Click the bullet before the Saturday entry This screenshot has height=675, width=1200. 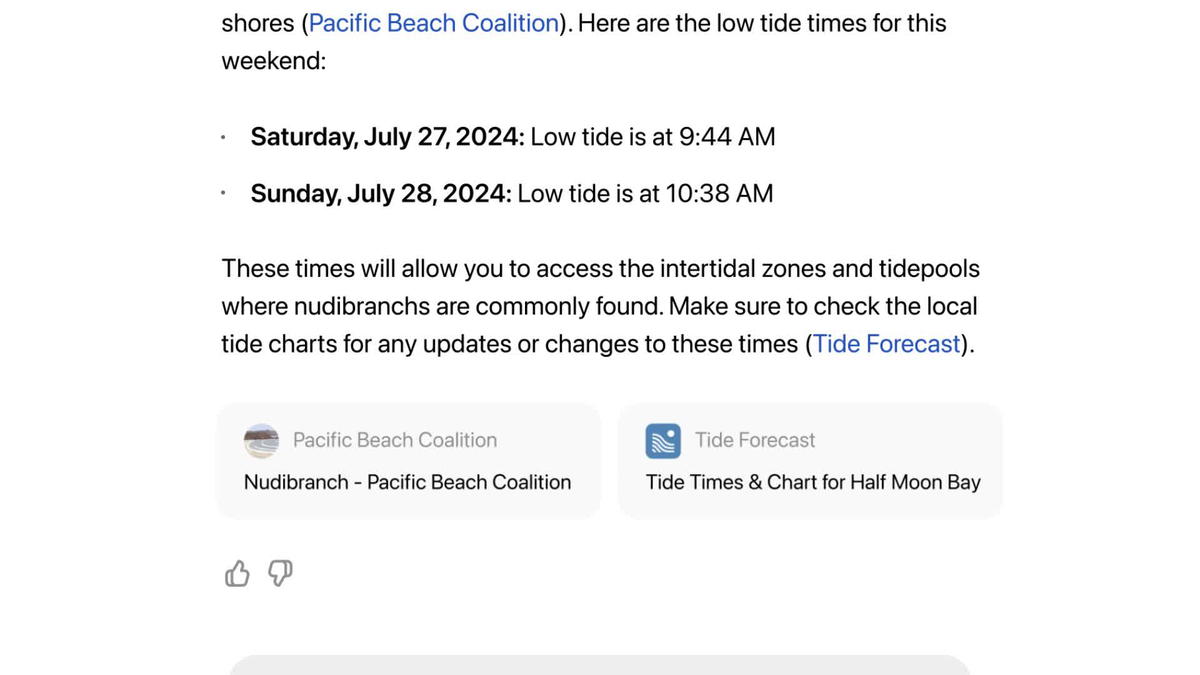[225, 138]
